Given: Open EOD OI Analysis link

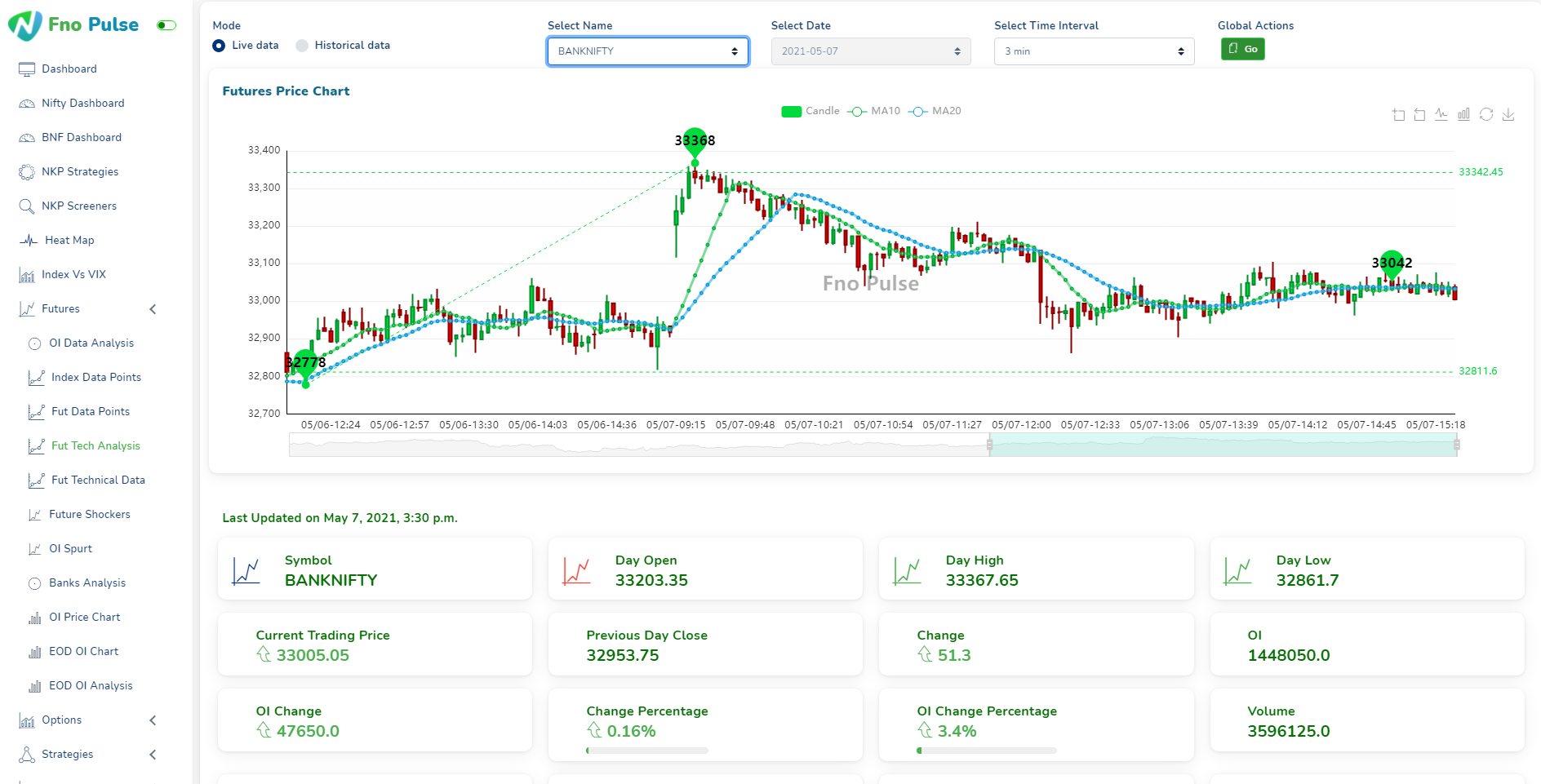Looking at the screenshot, I should (91, 686).
